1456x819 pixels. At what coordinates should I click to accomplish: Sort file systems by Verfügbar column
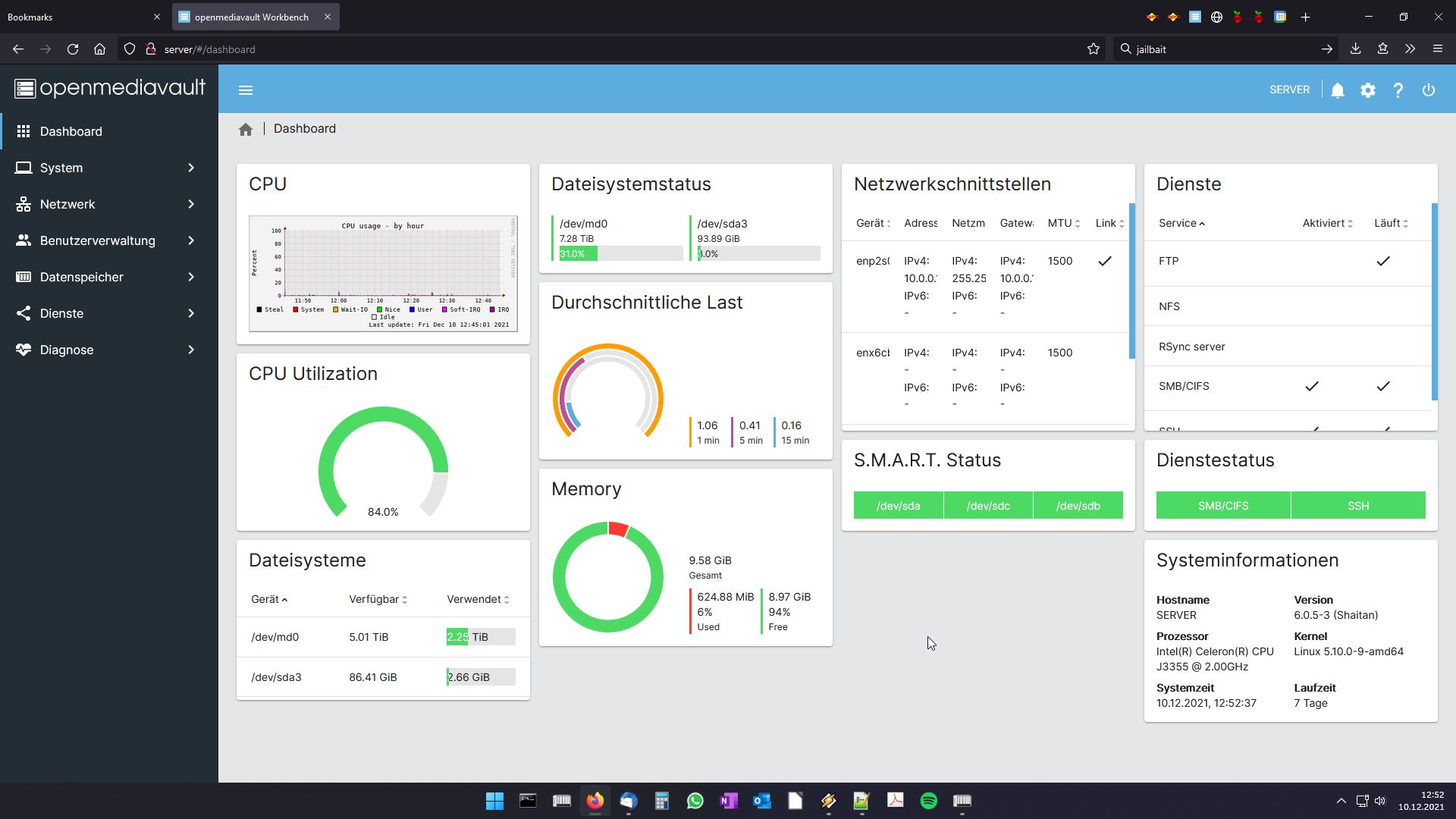(378, 599)
